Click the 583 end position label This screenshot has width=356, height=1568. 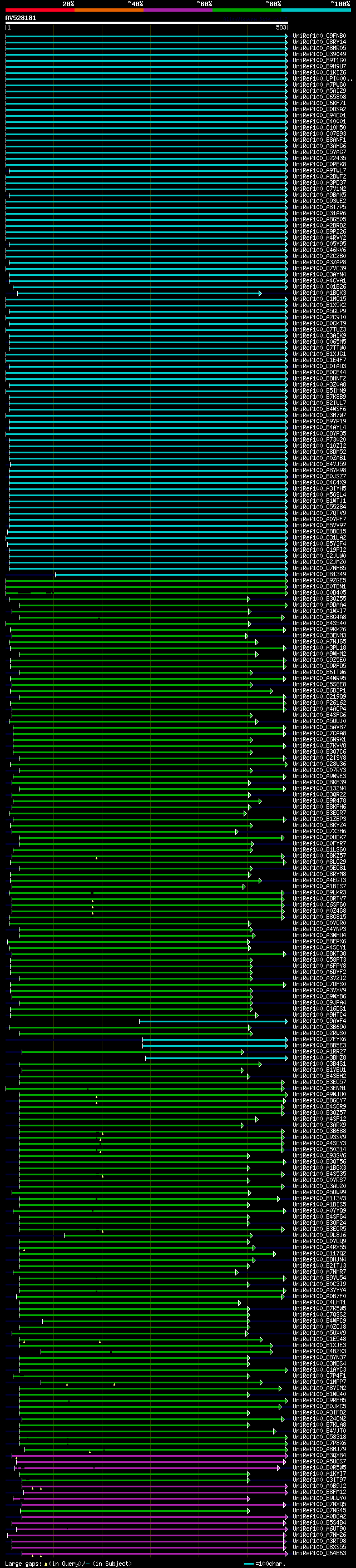(281, 27)
